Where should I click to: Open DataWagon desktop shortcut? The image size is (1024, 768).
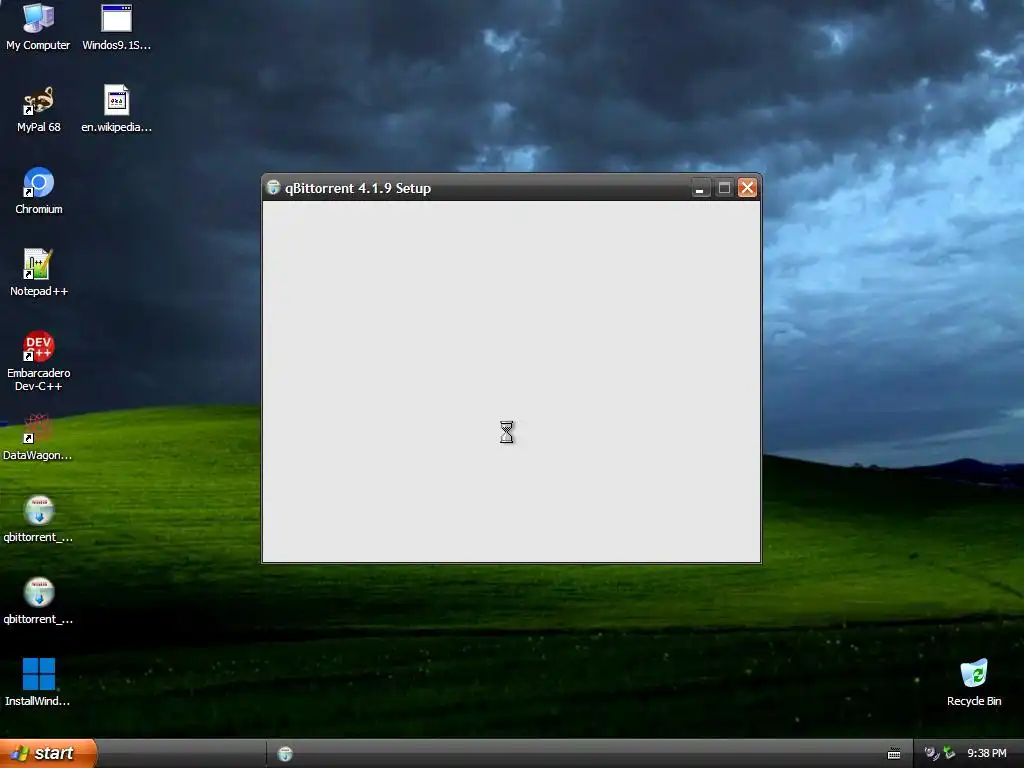(37, 437)
